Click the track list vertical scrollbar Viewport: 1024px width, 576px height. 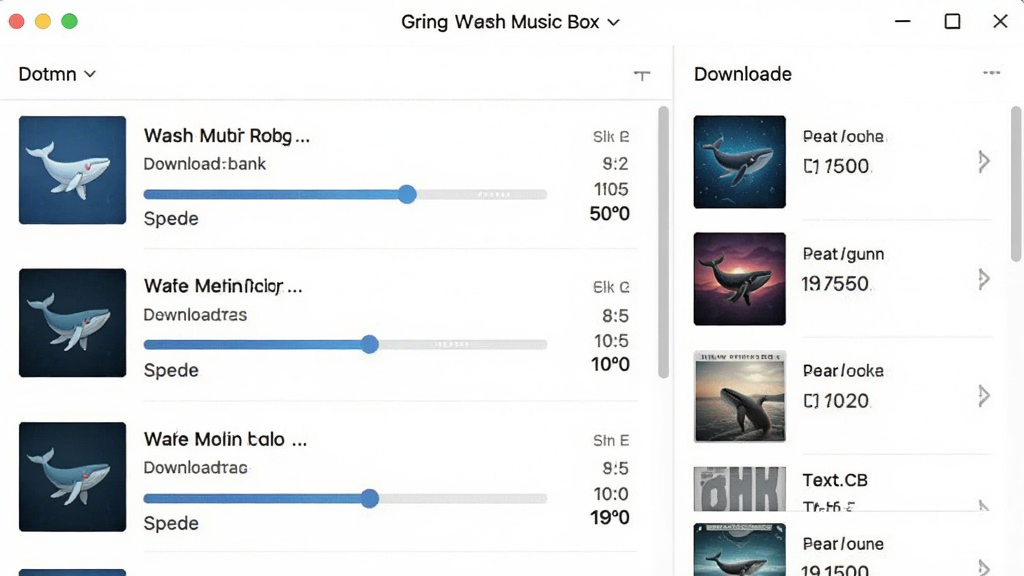tap(664, 242)
